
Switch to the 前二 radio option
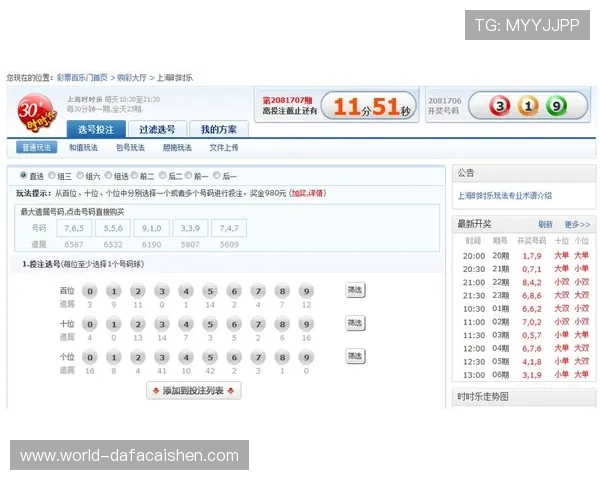tap(134, 175)
